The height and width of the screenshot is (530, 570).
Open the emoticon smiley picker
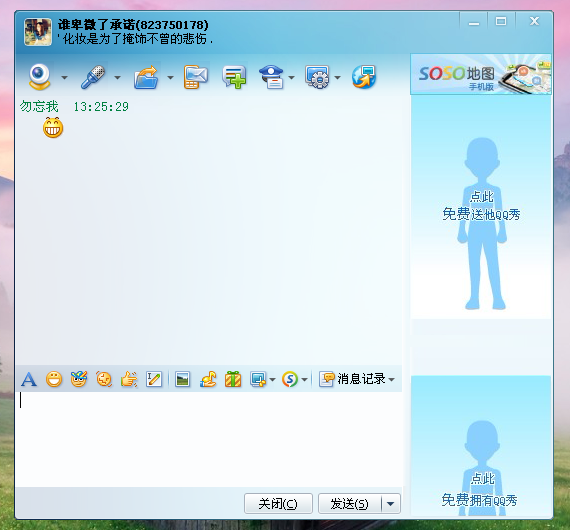tap(54, 379)
